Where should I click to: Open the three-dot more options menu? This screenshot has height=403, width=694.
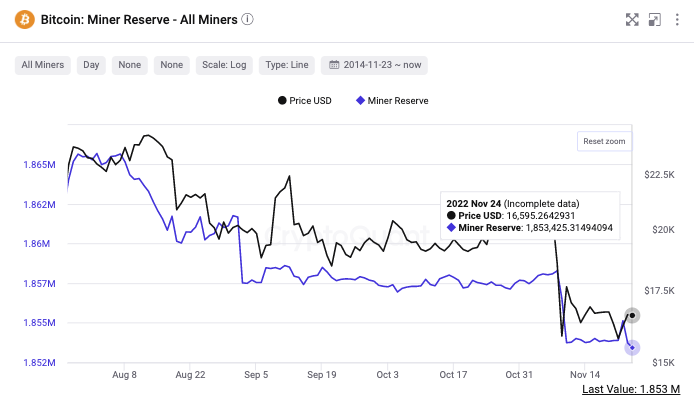tap(676, 19)
